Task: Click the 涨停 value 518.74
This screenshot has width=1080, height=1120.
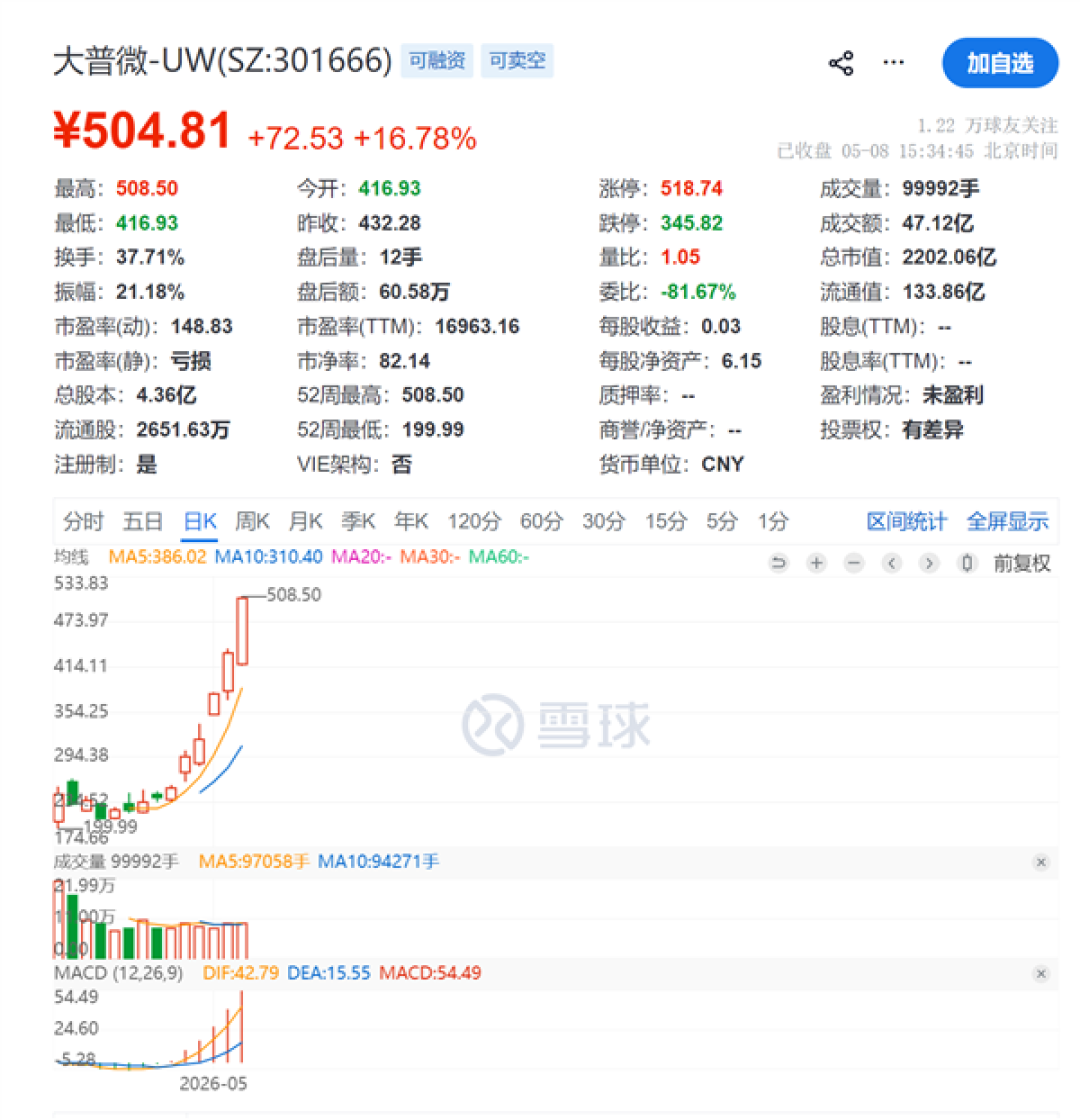Action: click(691, 189)
